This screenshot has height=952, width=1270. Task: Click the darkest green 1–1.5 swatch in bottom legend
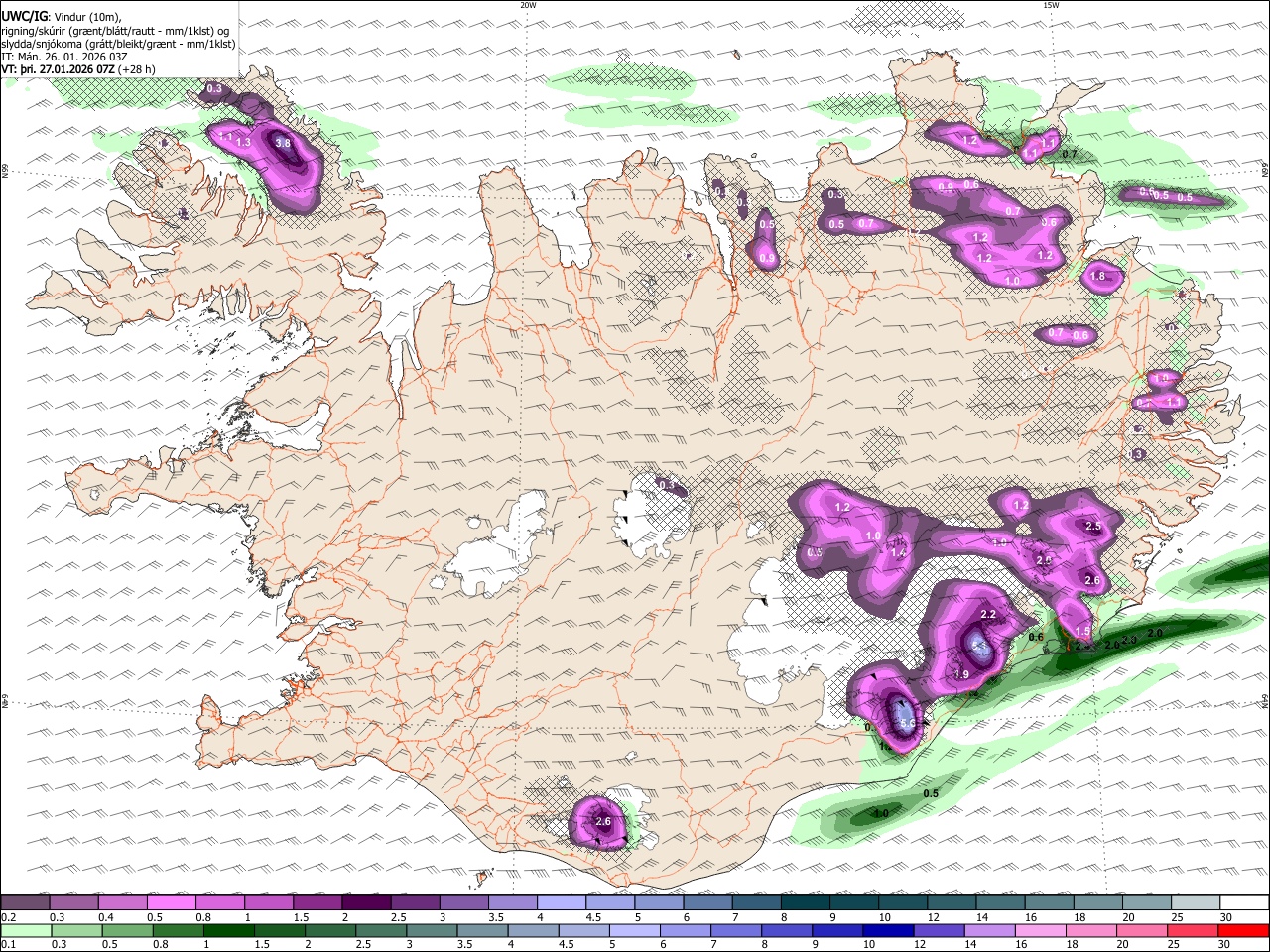coord(229,931)
